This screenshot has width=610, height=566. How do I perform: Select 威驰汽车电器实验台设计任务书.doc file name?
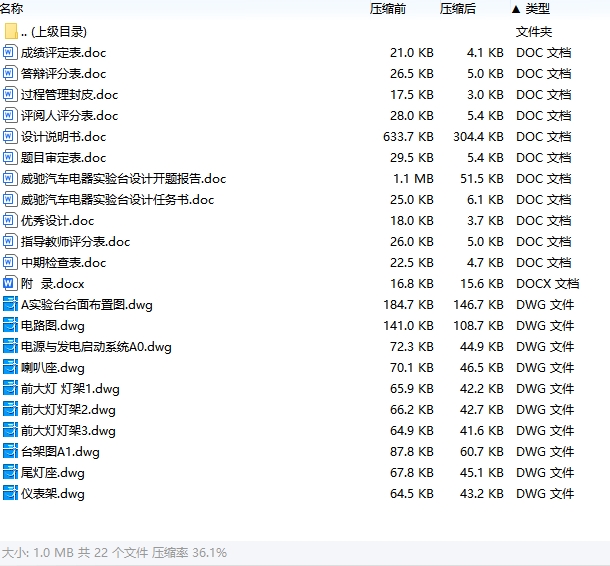coord(117,200)
